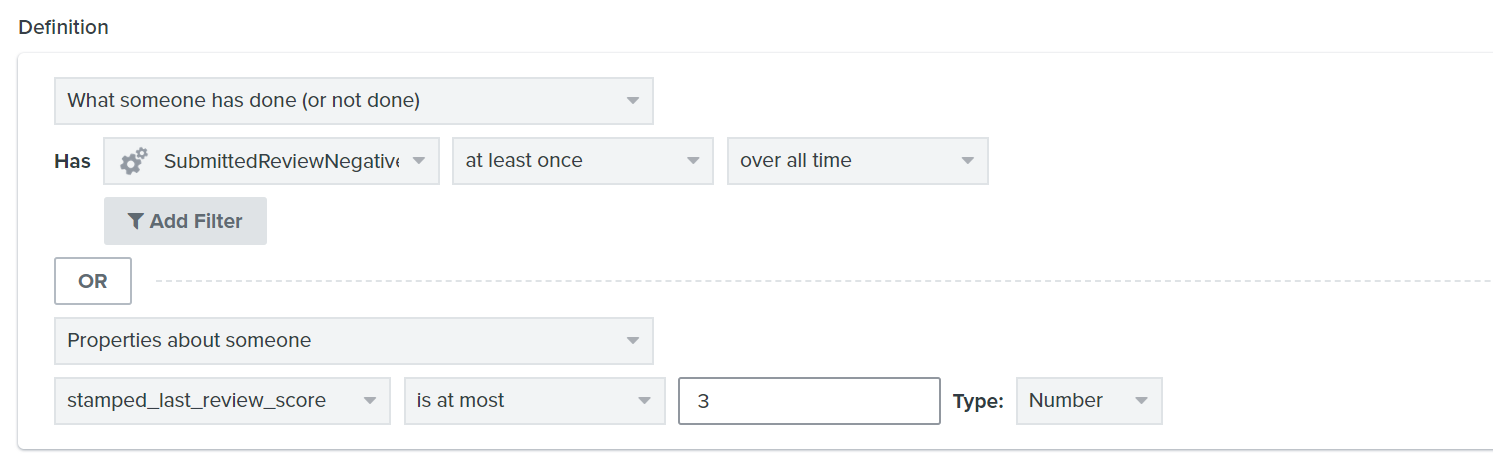Click the OR condition button
This screenshot has width=1493, height=465.
pos(93,281)
